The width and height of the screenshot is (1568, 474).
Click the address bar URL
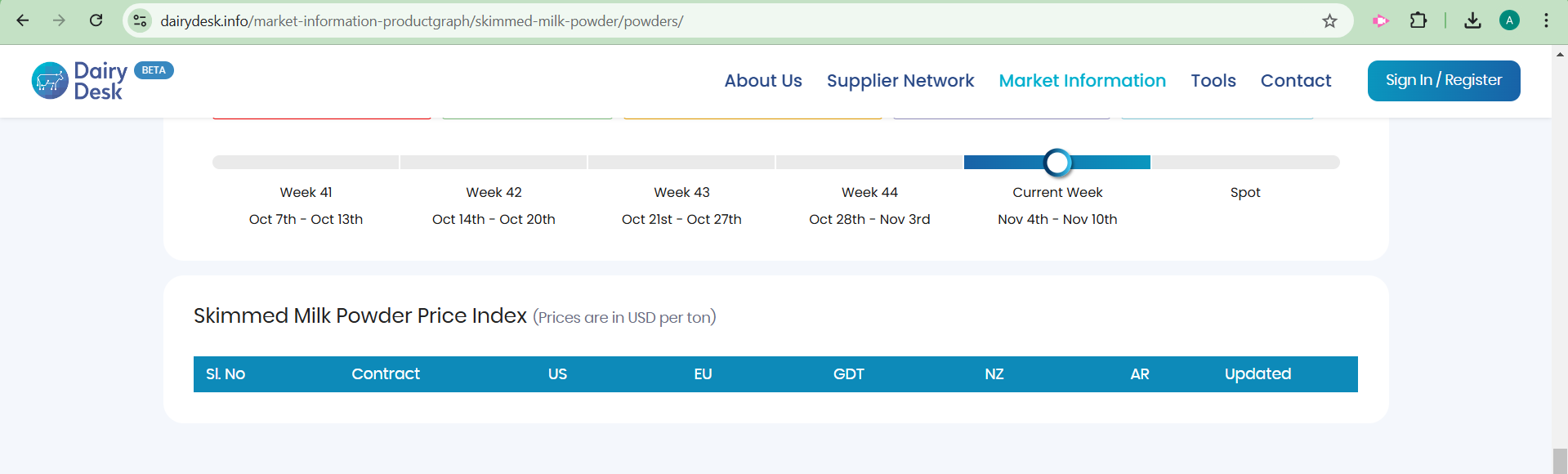pos(422,20)
